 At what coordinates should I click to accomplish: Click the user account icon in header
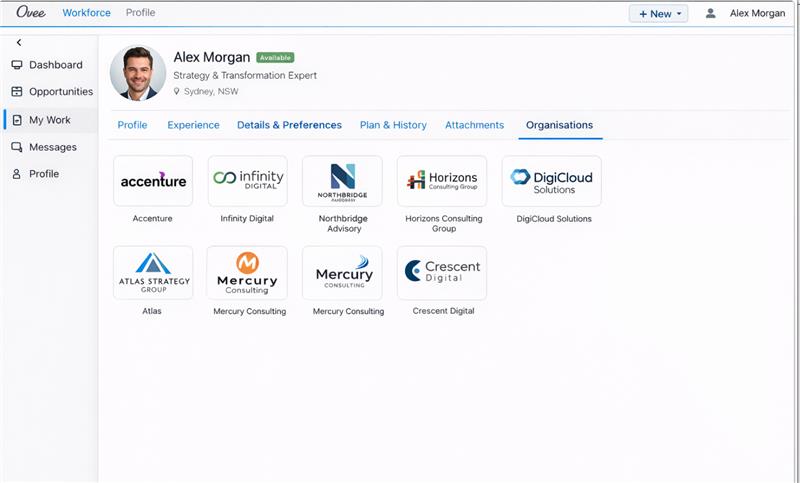pyautogui.click(x=710, y=14)
